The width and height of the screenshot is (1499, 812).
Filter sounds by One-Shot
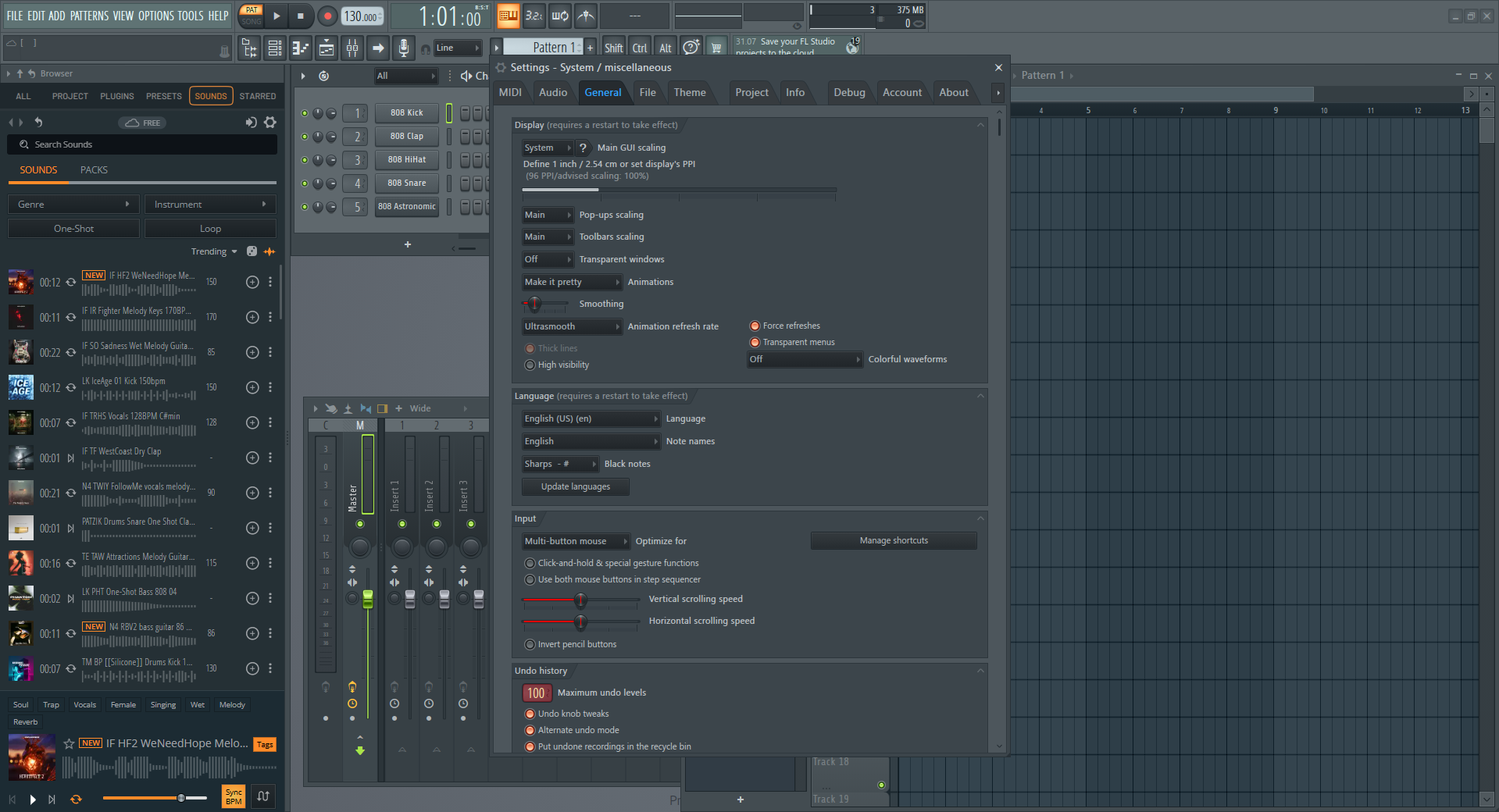coord(73,229)
